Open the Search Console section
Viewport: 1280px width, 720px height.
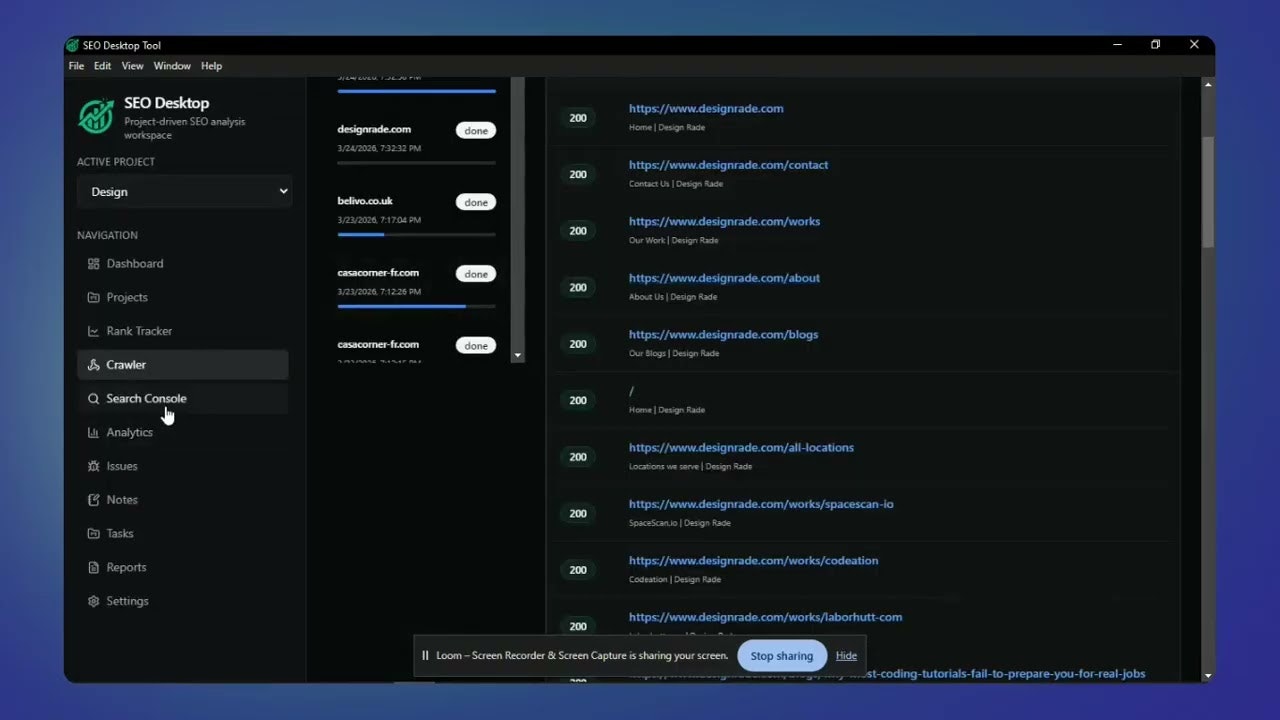pyautogui.click(x=182, y=398)
